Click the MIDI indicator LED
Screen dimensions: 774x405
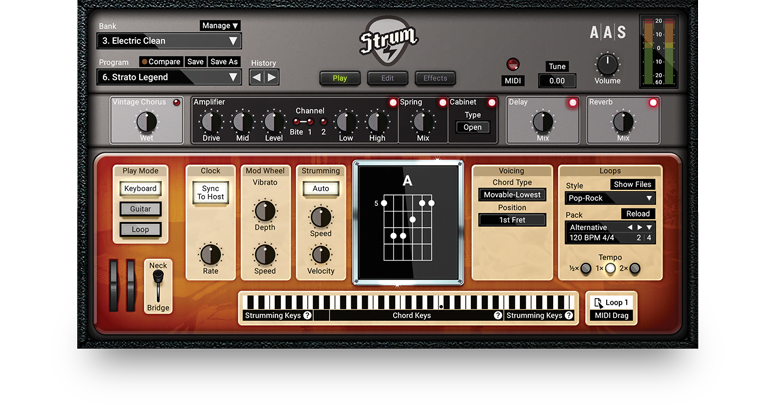pyautogui.click(x=513, y=64)
